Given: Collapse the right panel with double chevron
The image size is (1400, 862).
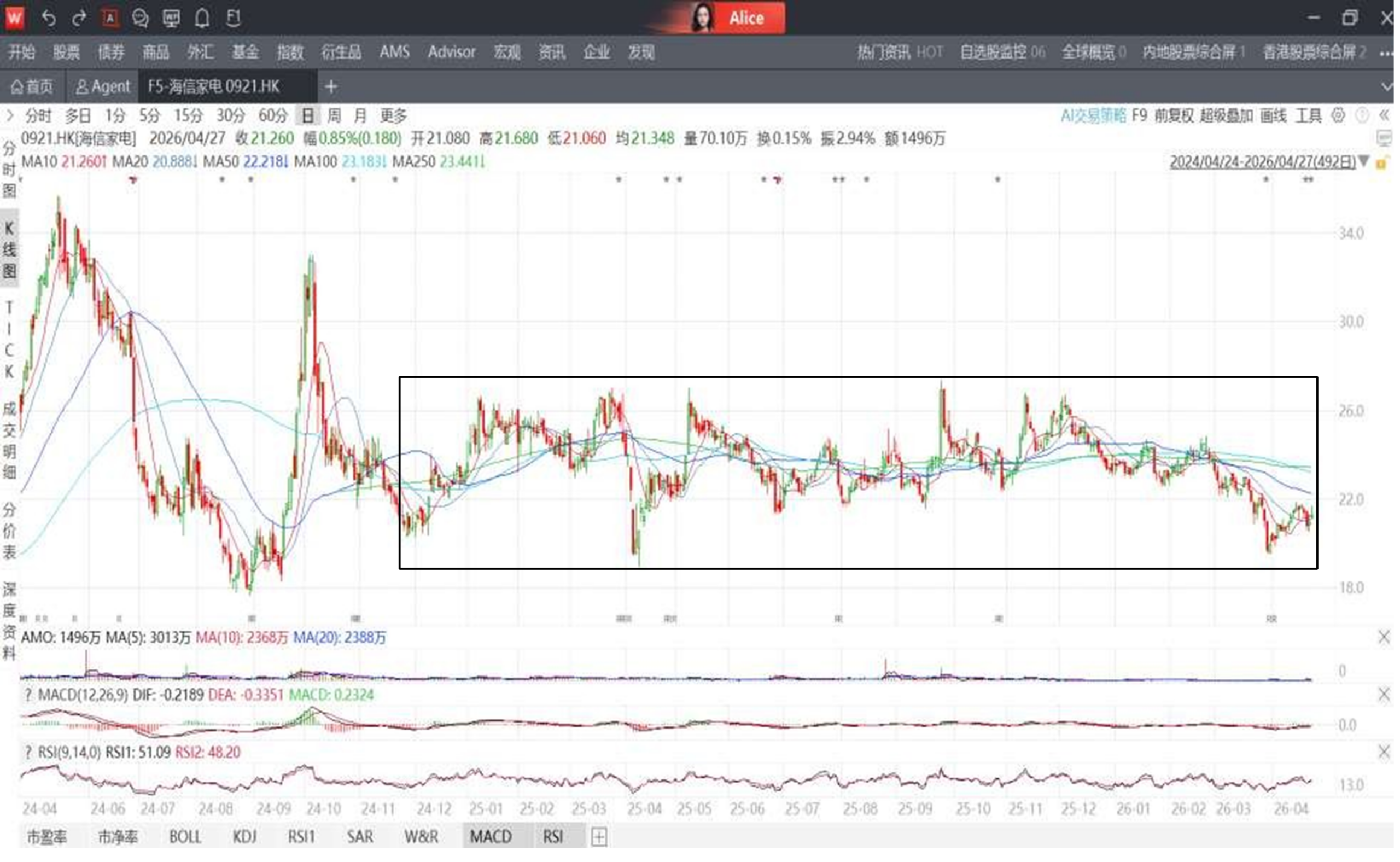Looking at the screenshot, I should coord(1384,116).
